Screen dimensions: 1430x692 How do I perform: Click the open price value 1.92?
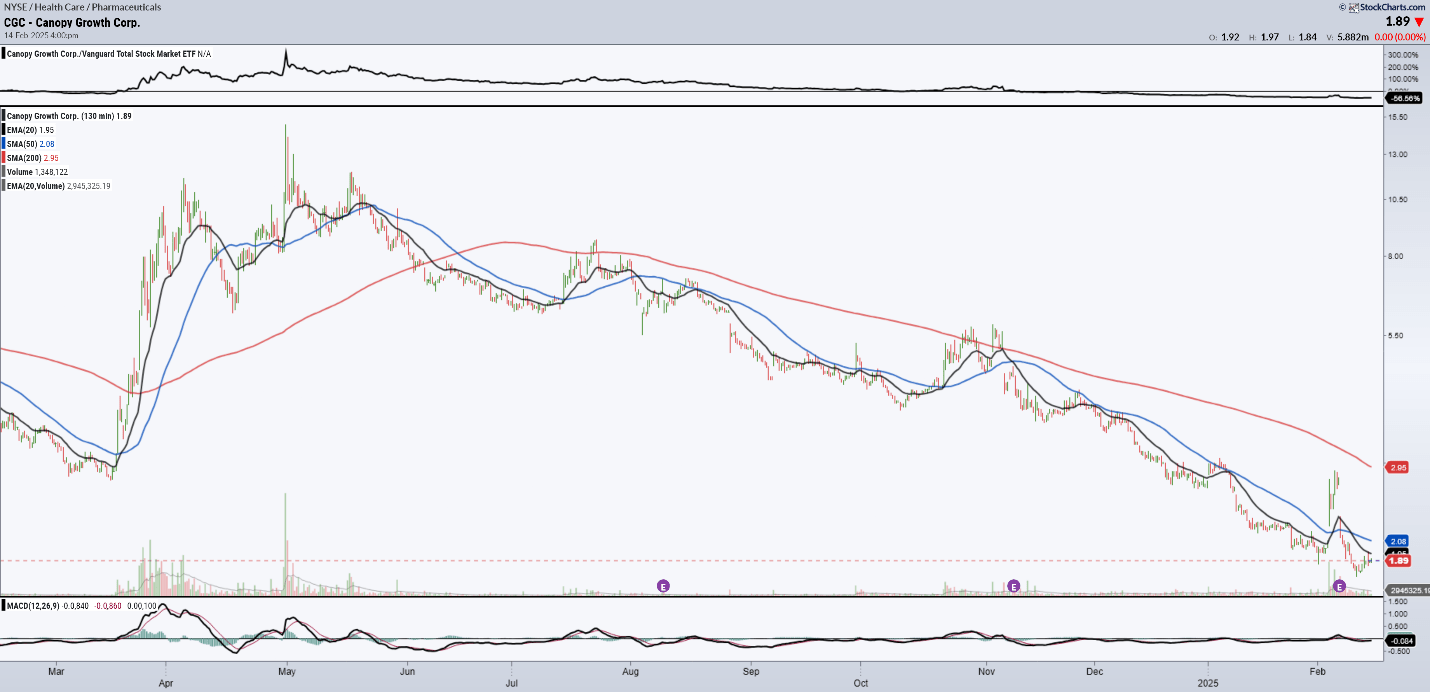[1230, 37]
